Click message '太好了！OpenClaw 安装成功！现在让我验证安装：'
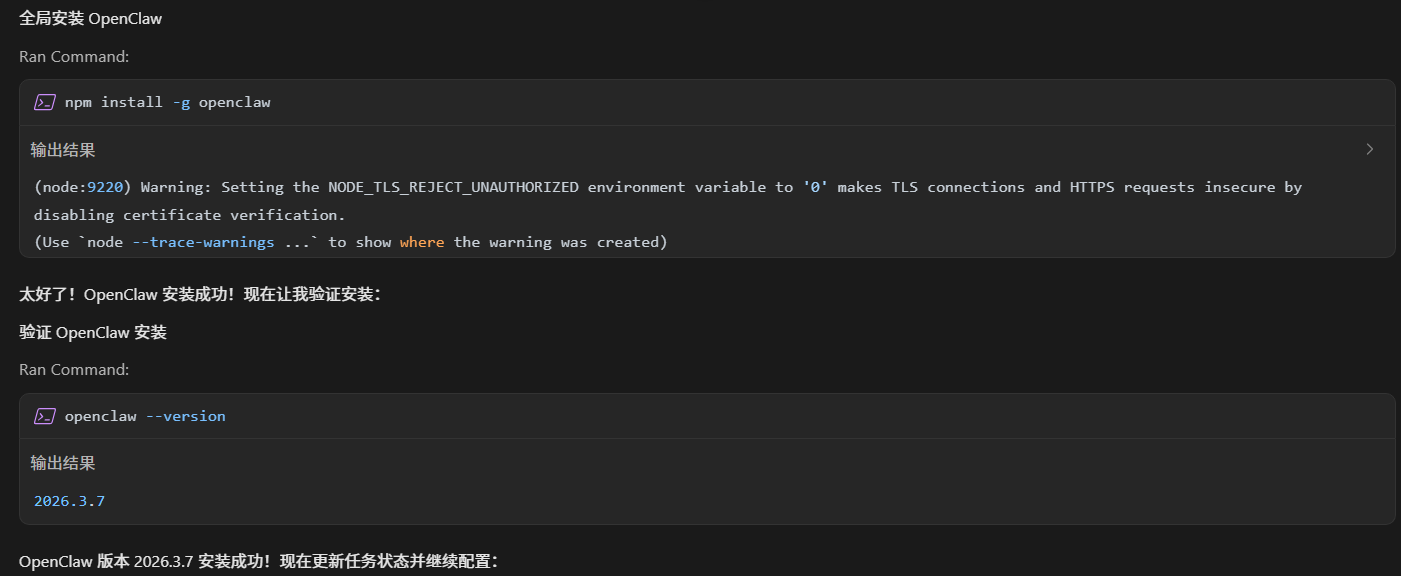Screen dimensions: 1401x576 (200, 294)
